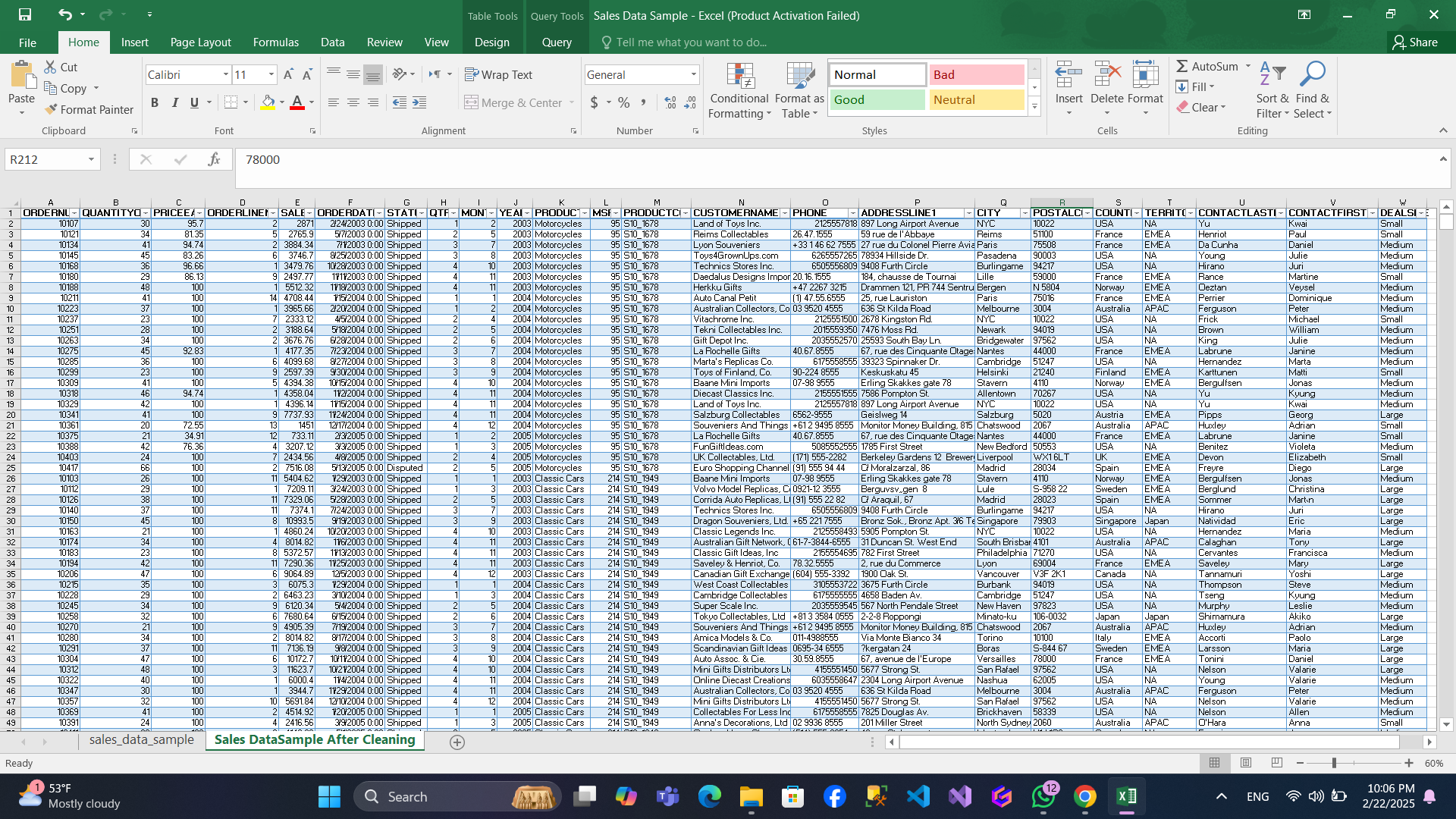The image size is (1456, 819).
Task: Click the Share button
Action: pos(1415,42)
